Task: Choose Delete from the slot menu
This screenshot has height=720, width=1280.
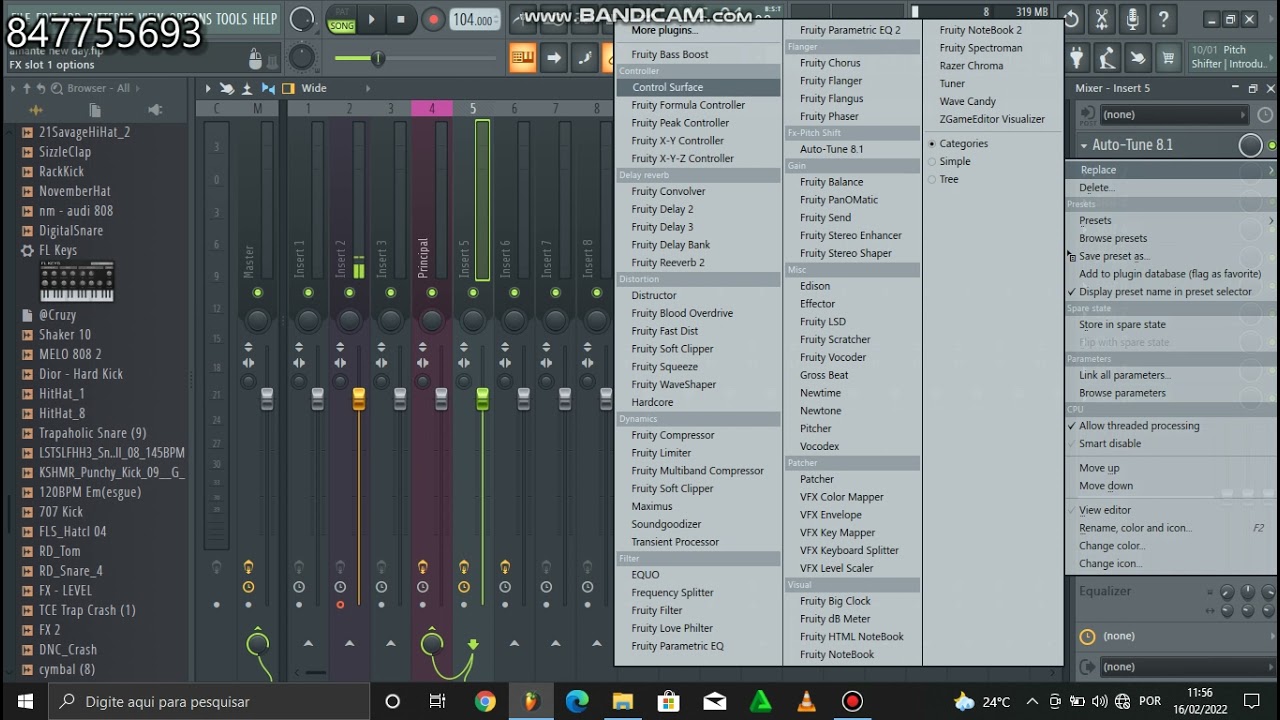Action: point(1097,188)
